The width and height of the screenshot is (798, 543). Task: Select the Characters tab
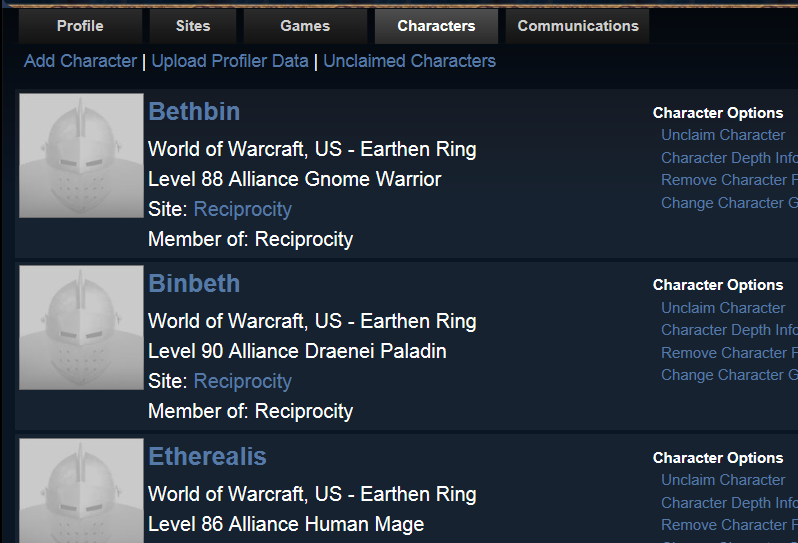pyautogui.click(x=436, y=26)
